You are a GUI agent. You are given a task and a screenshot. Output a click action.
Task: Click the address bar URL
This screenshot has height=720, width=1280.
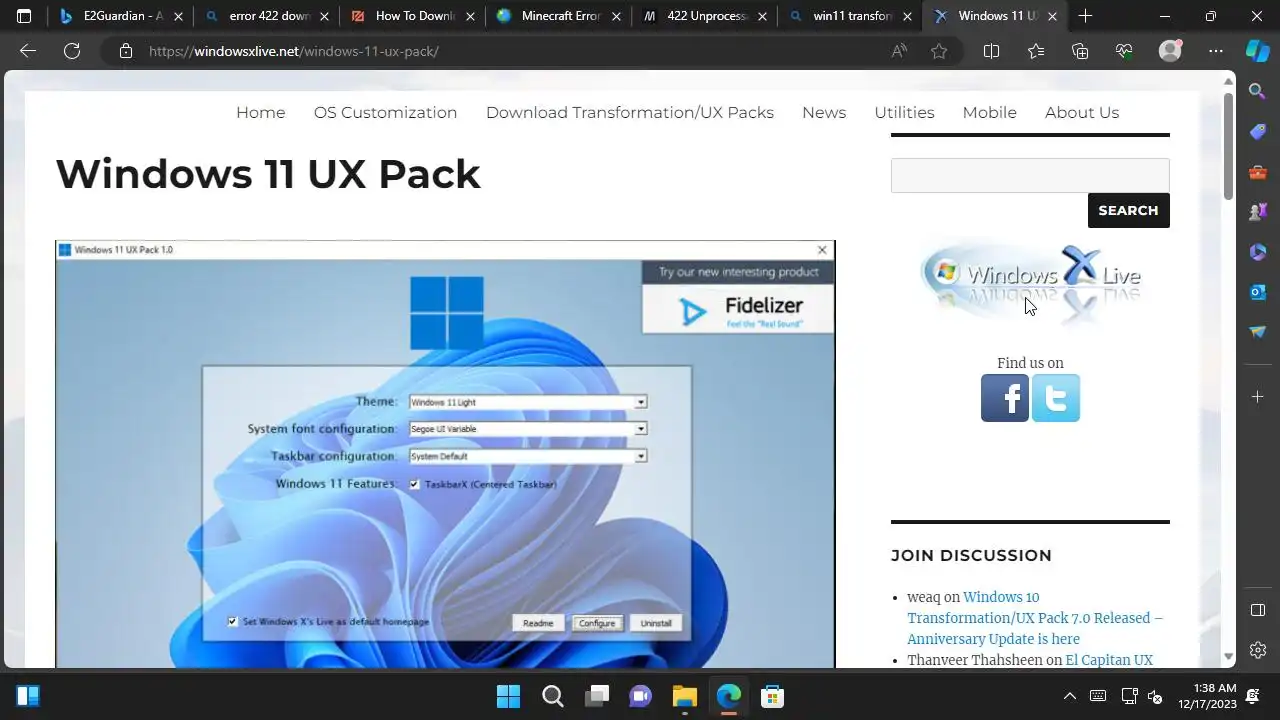coord(294,51)
